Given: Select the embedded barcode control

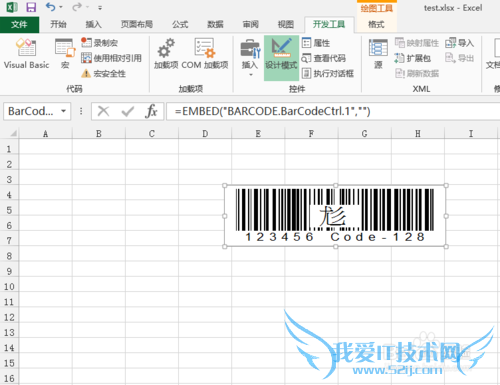Looking at the screenshot, I should point(335,216).
